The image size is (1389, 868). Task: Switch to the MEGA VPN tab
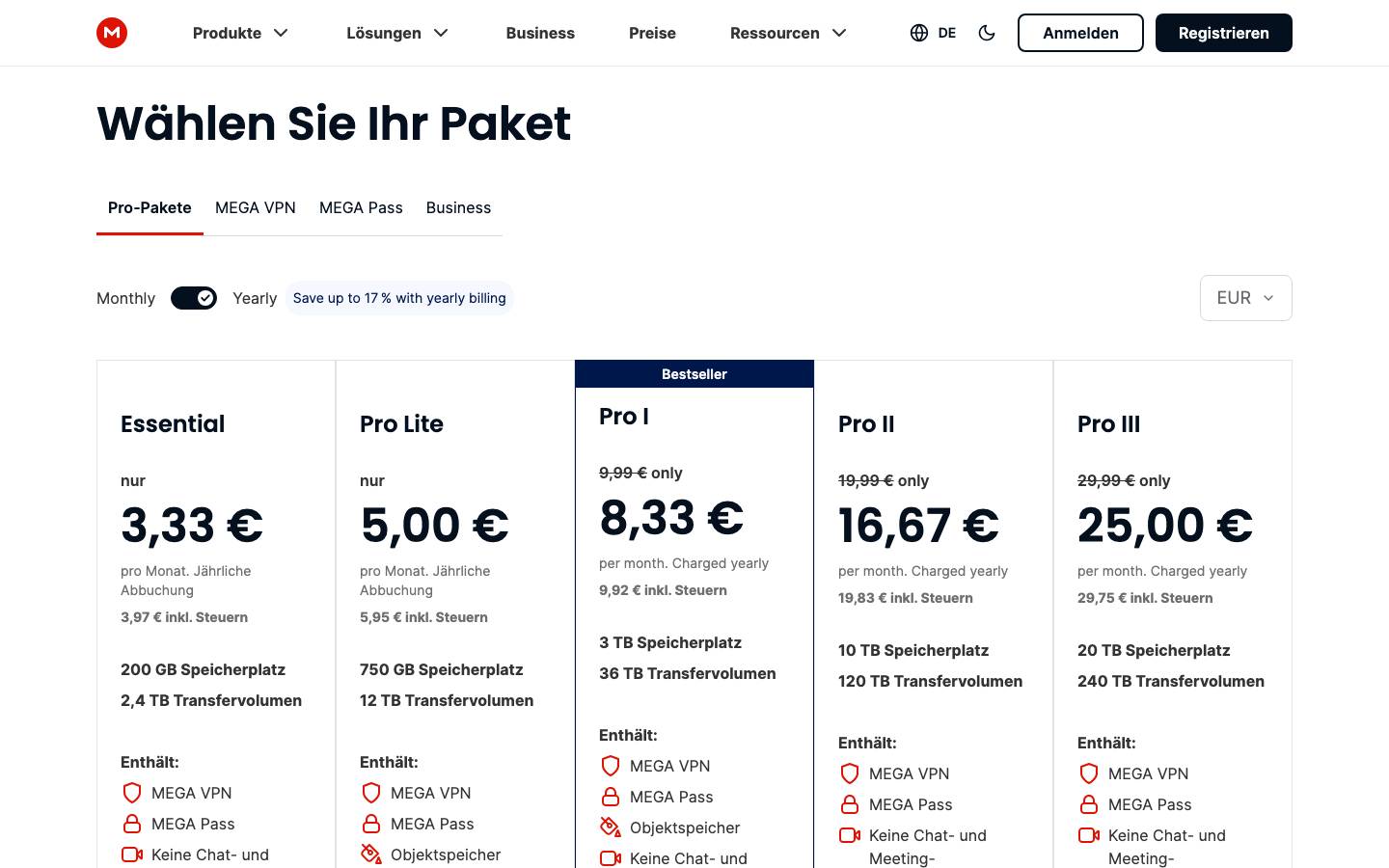[256, 207]
